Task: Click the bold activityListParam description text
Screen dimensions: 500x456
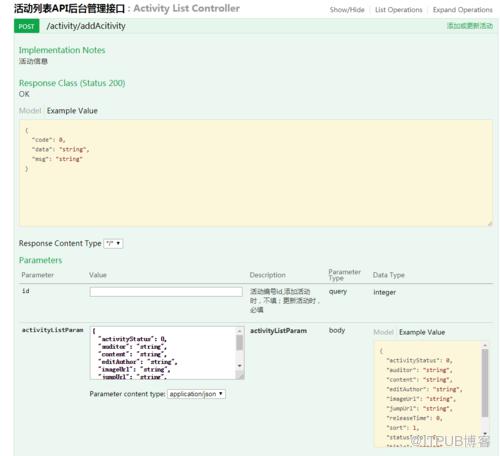Action: (x=278, y=331)
